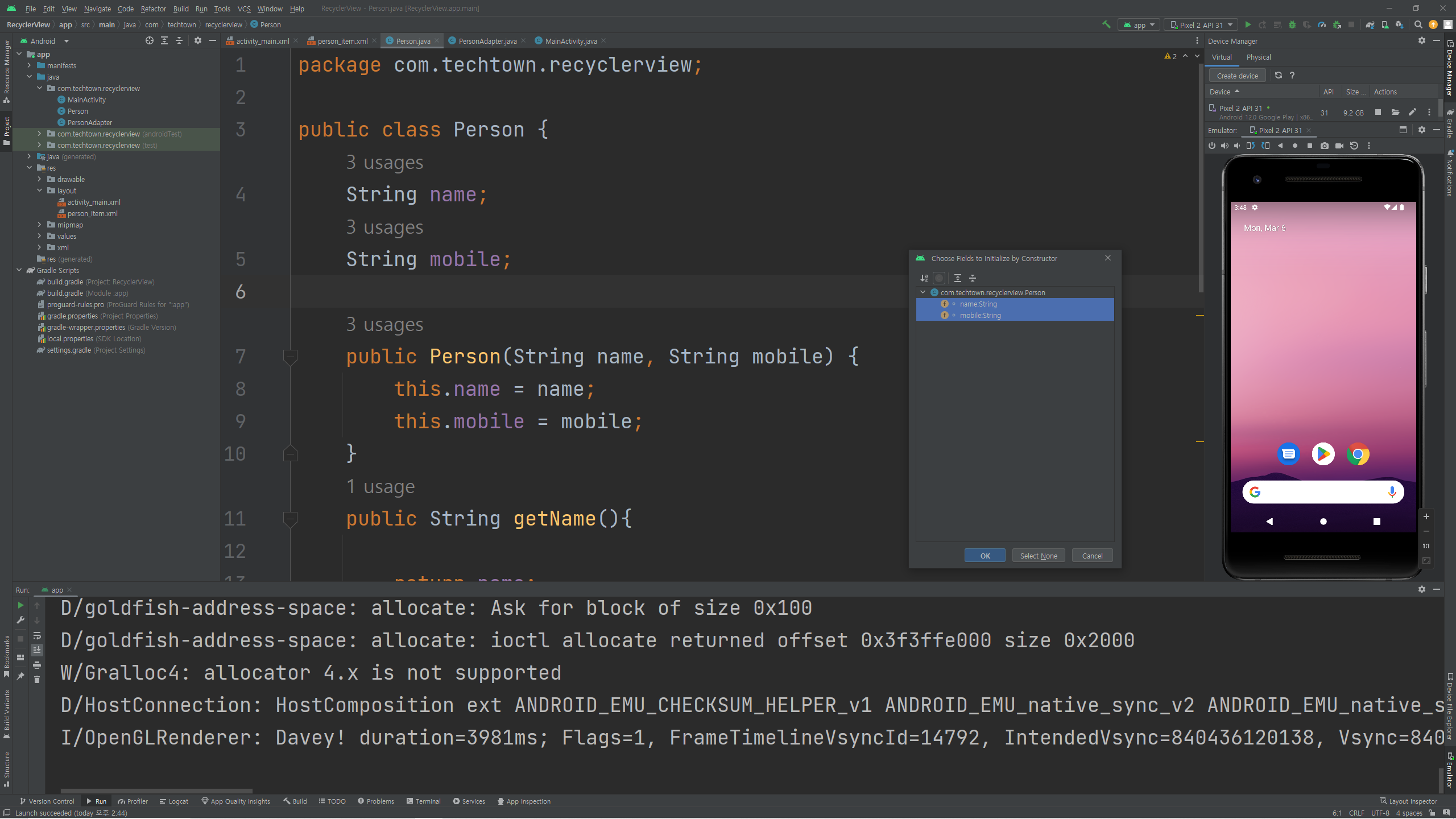The width and height of the screenshot is (1456, 819).
Task: Open the Profiler gauge icon in the toolbar
Action: pos(1322,24)
